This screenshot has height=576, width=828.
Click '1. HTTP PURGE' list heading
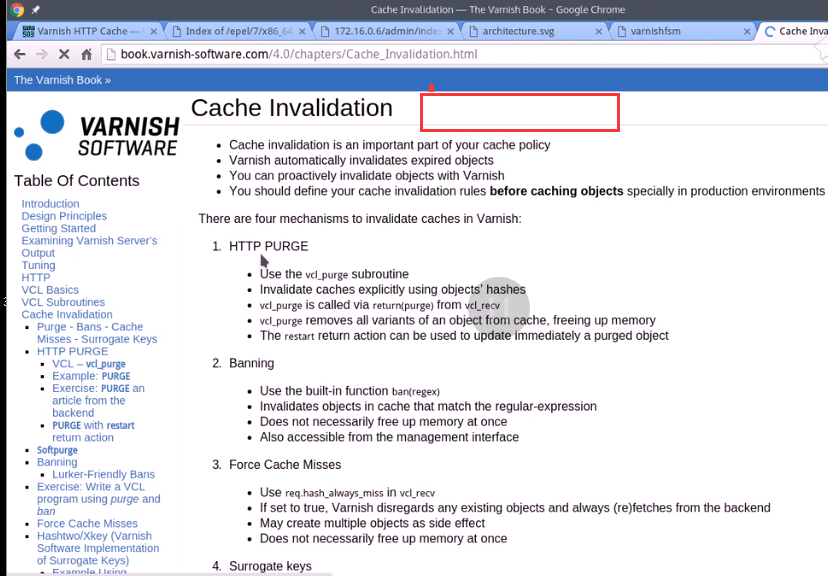click(268, 246)
